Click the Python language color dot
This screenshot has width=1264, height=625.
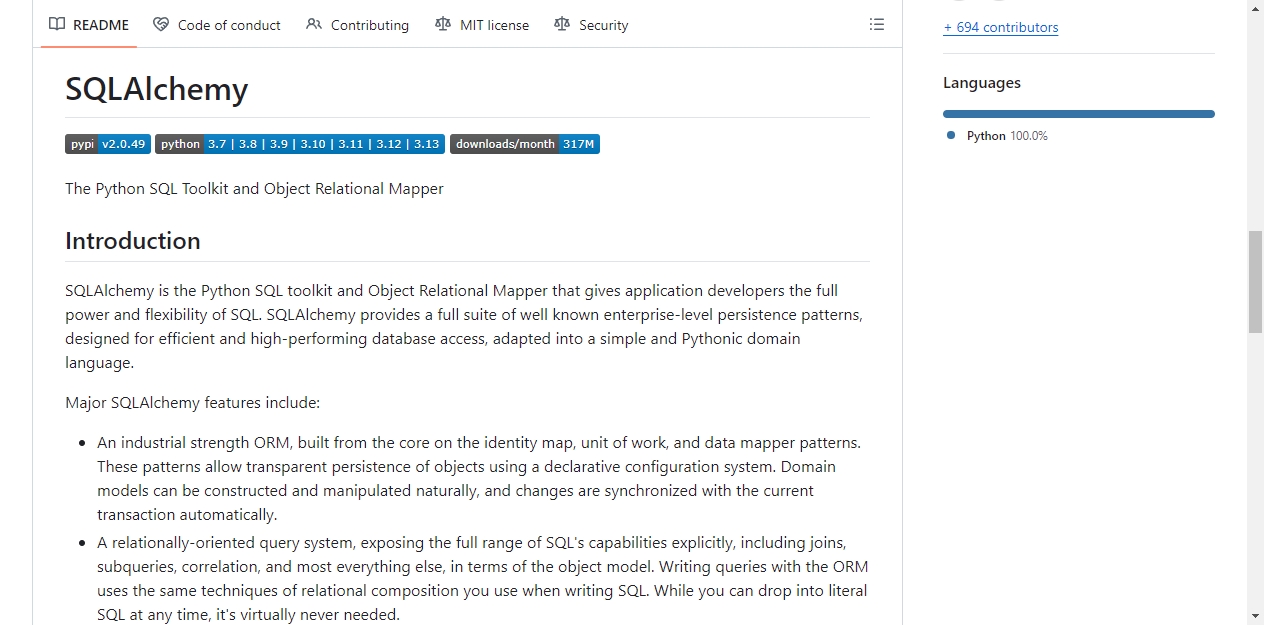(x=951, y=135)
